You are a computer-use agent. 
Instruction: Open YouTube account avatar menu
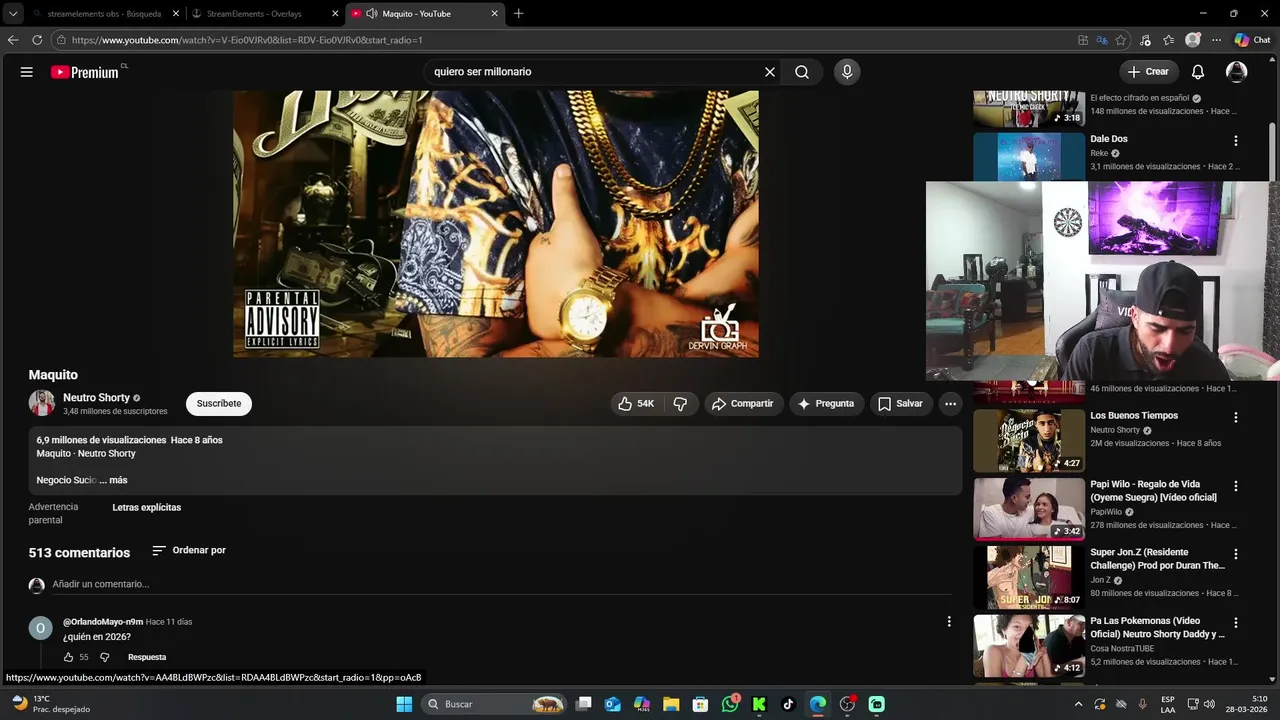[x=1237, y=72]
